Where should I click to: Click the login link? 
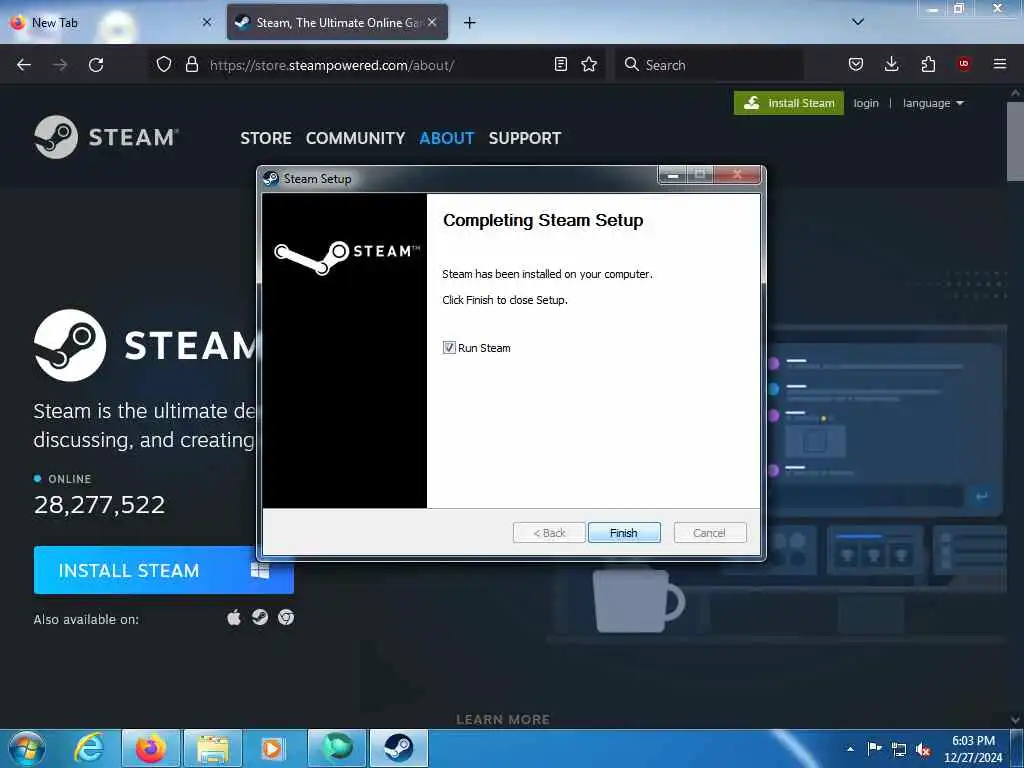866,103
